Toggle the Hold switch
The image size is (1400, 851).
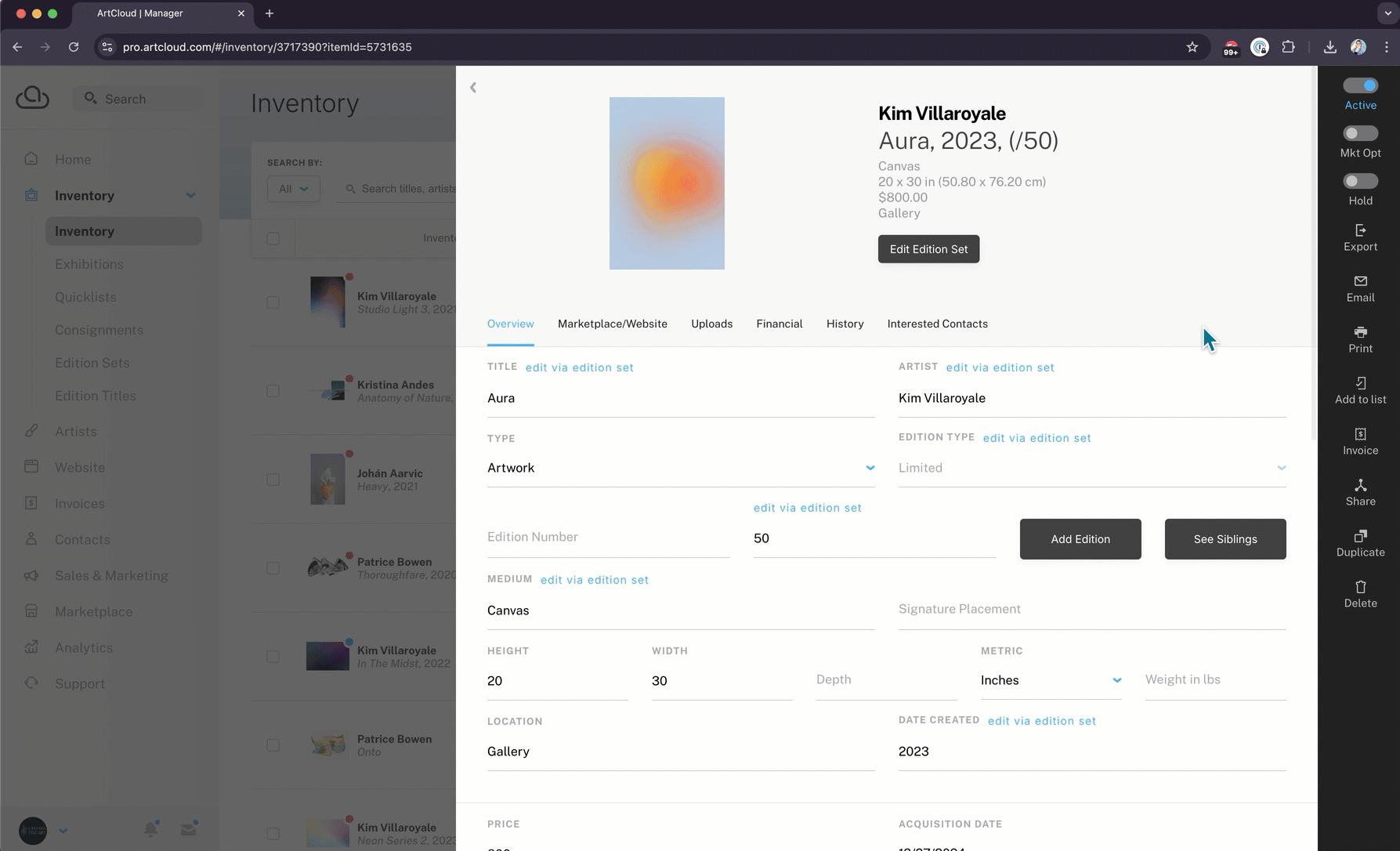coord(1361,181)
